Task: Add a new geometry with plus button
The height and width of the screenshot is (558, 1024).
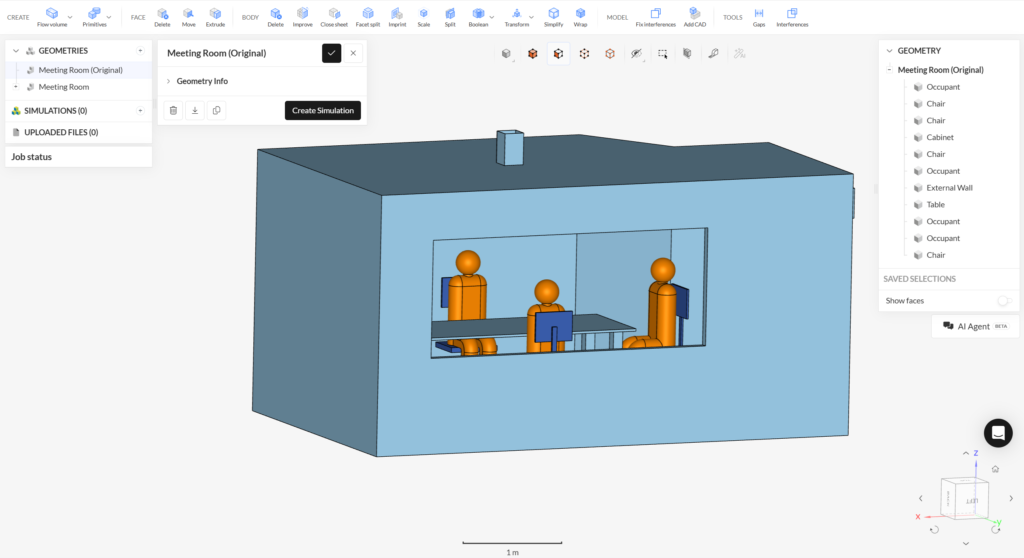Action: (140, 50)
